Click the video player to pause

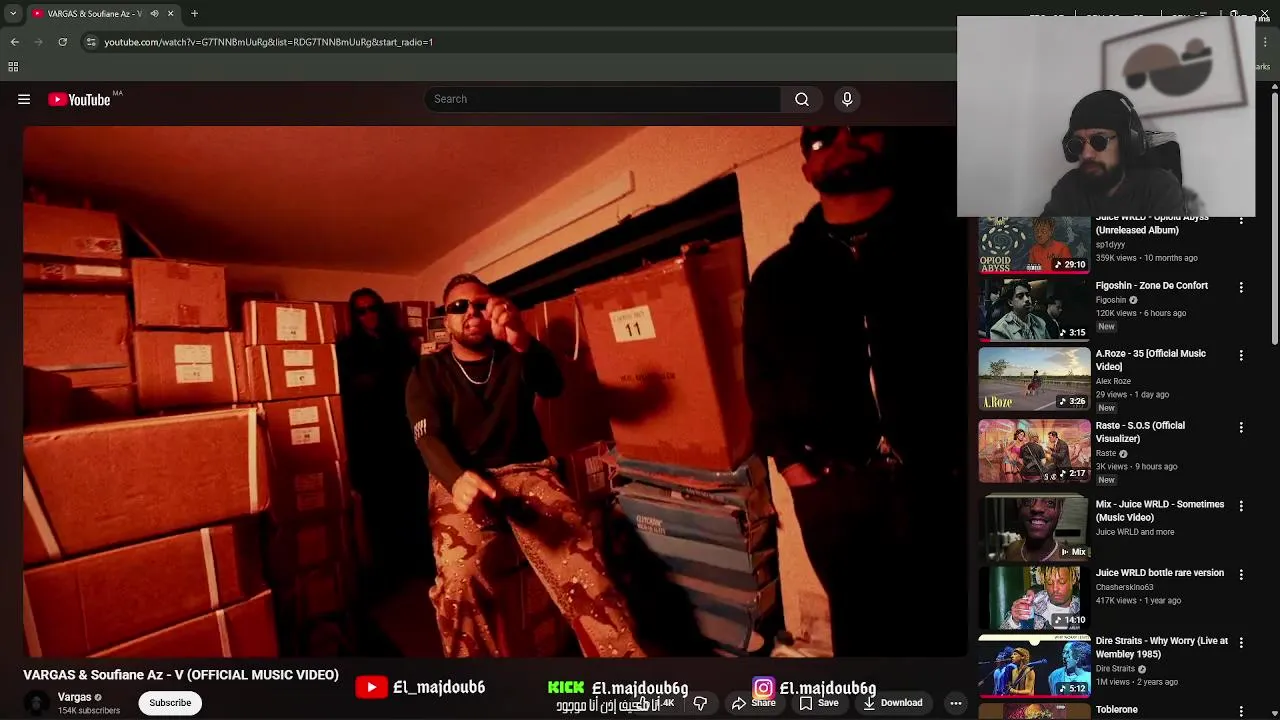[x=495, y=390]
